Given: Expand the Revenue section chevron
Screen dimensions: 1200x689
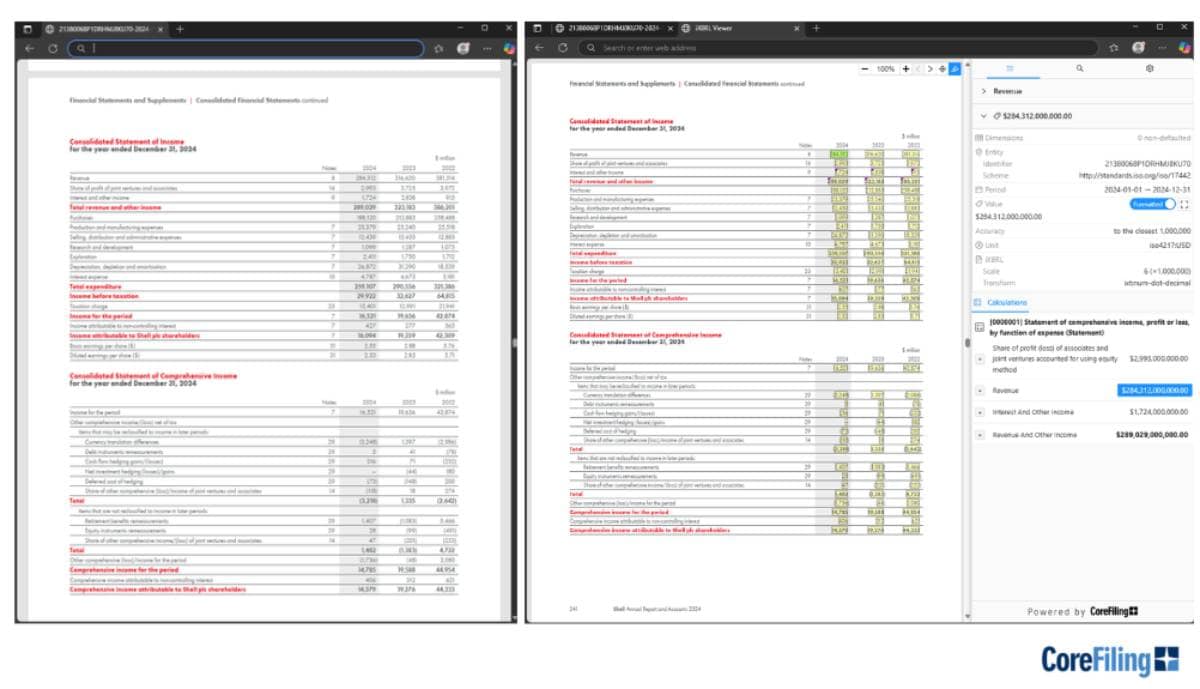Looking at the screenshot, I should pos(984,91).
